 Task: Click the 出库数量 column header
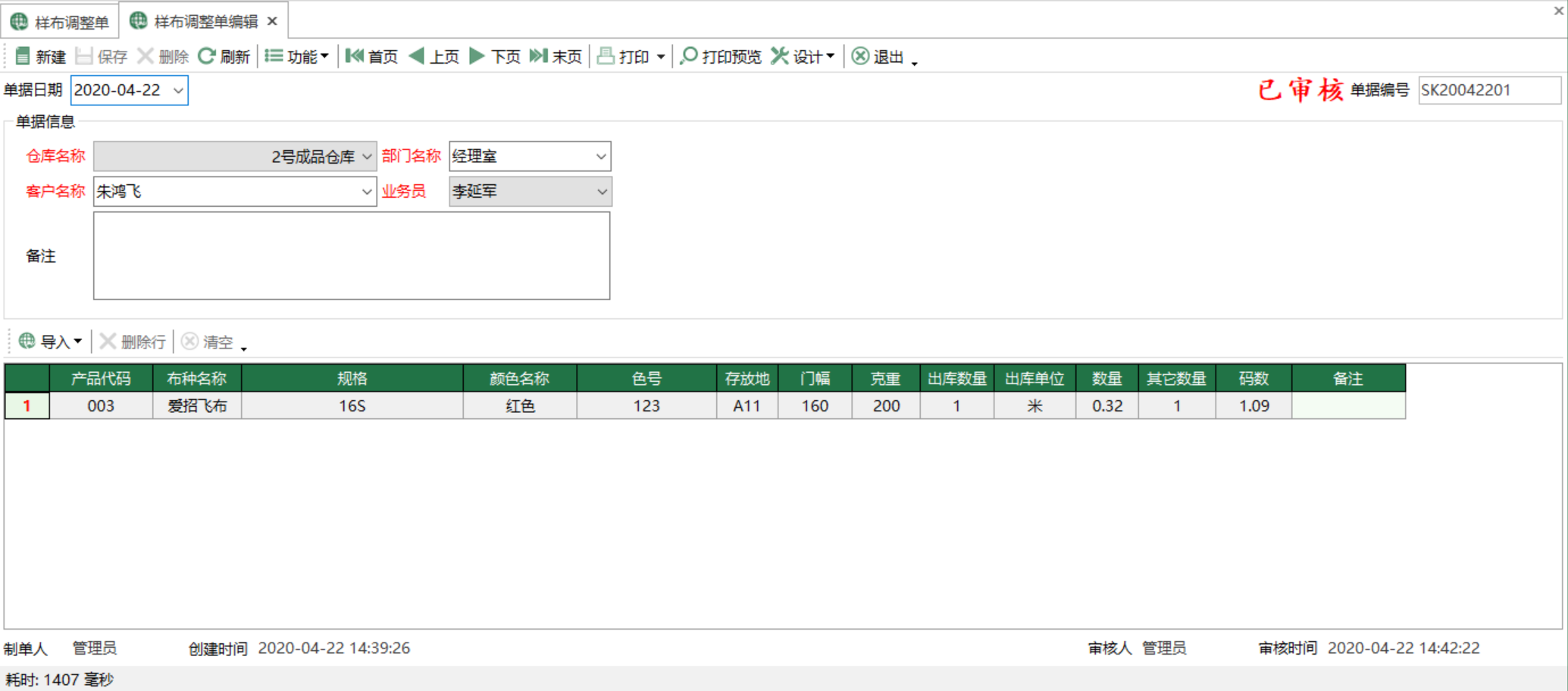click(957, 378)
